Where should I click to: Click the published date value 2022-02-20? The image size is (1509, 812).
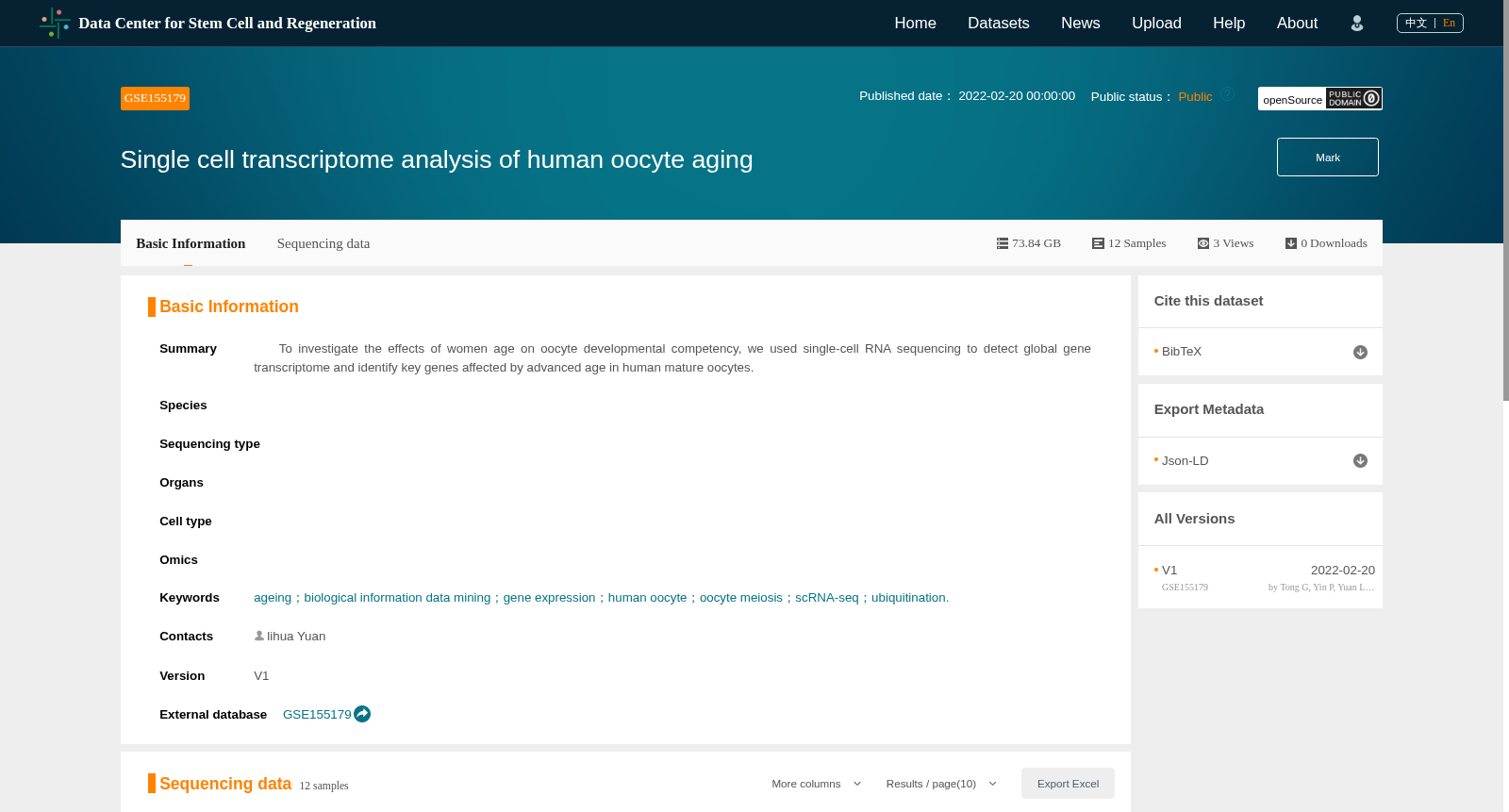(x=1017, y=96)
